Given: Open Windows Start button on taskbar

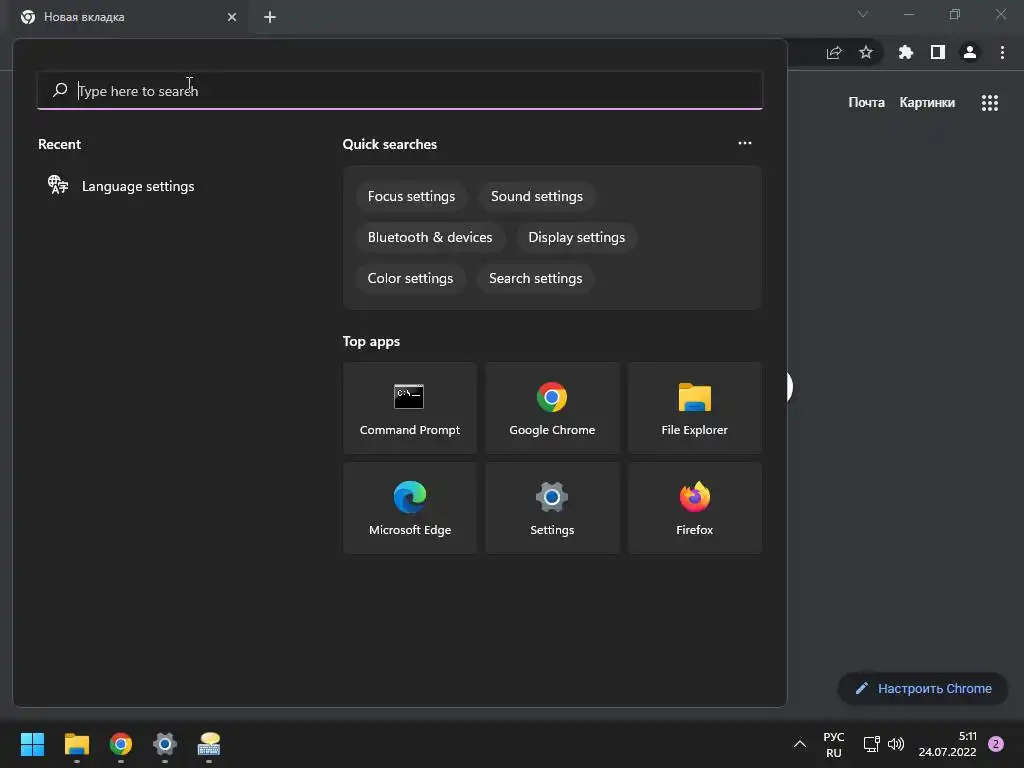Looking at the screenshot, I should coord(32,744).
